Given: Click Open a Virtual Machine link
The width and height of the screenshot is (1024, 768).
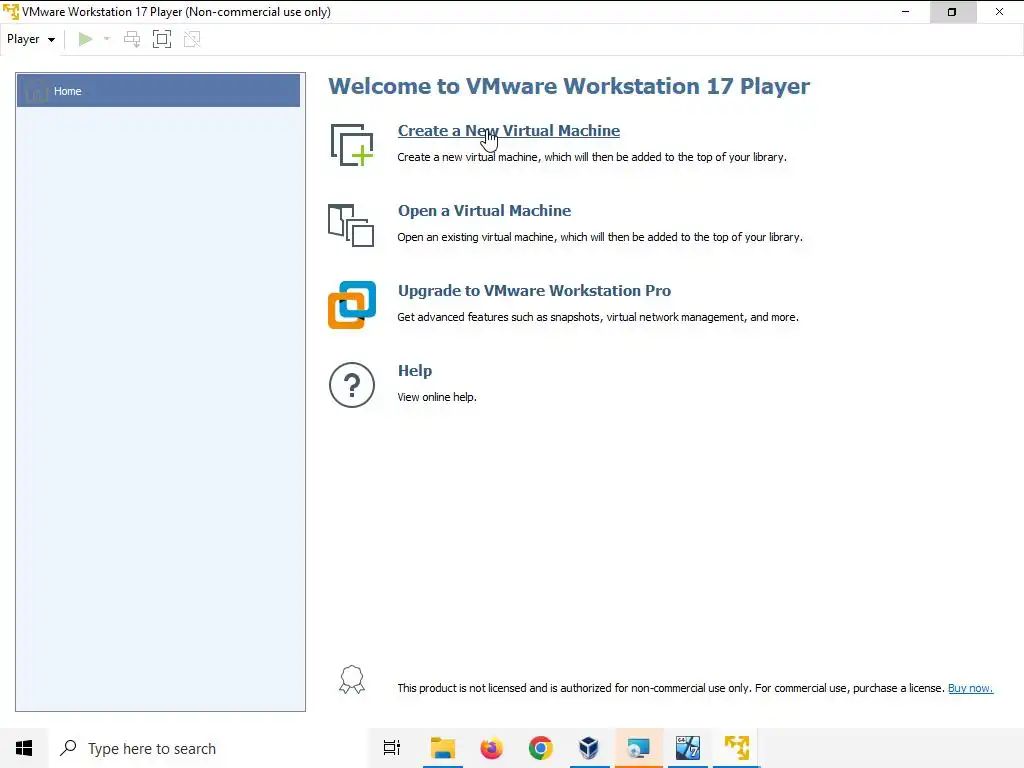Looking at the screenshot, I should 485,211.
